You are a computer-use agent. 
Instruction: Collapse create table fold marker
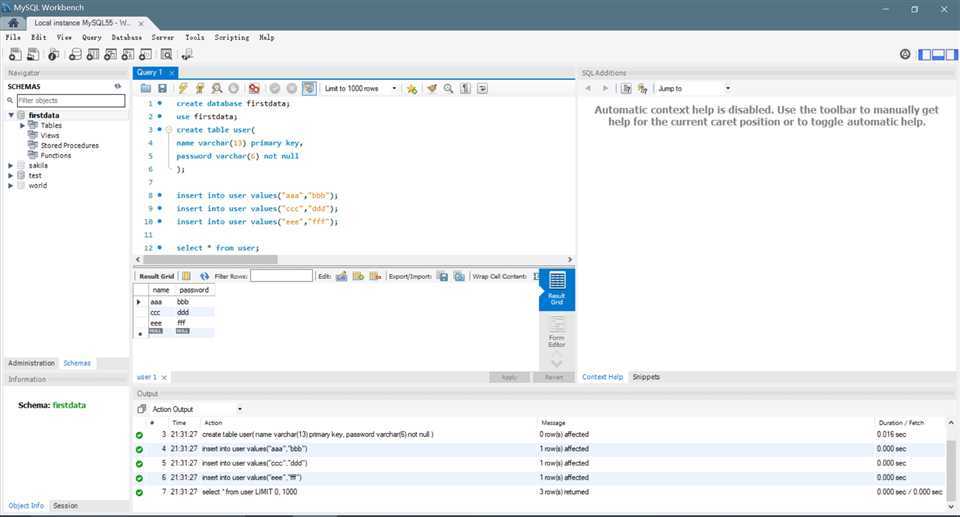[169, 130]
